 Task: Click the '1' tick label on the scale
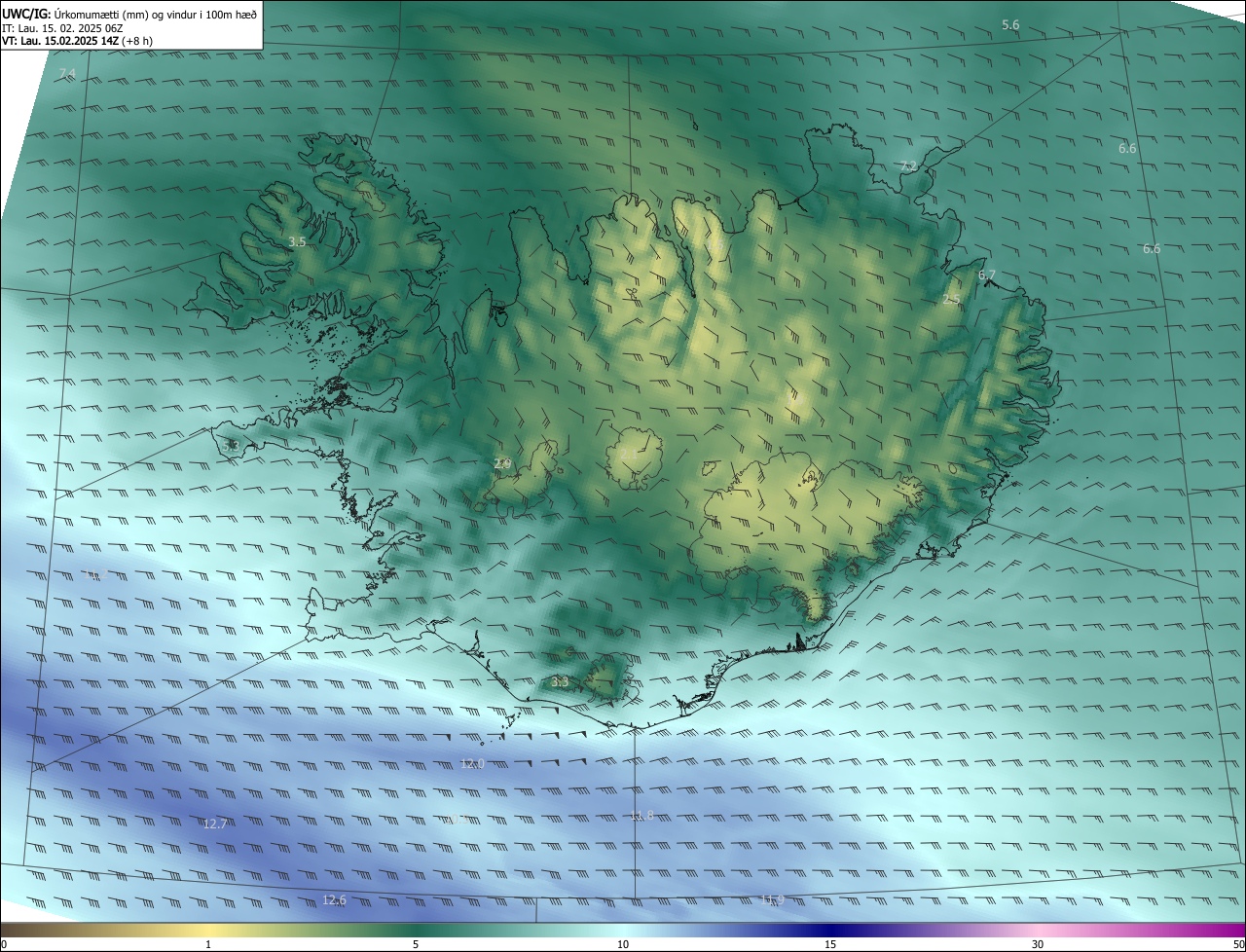208,945
